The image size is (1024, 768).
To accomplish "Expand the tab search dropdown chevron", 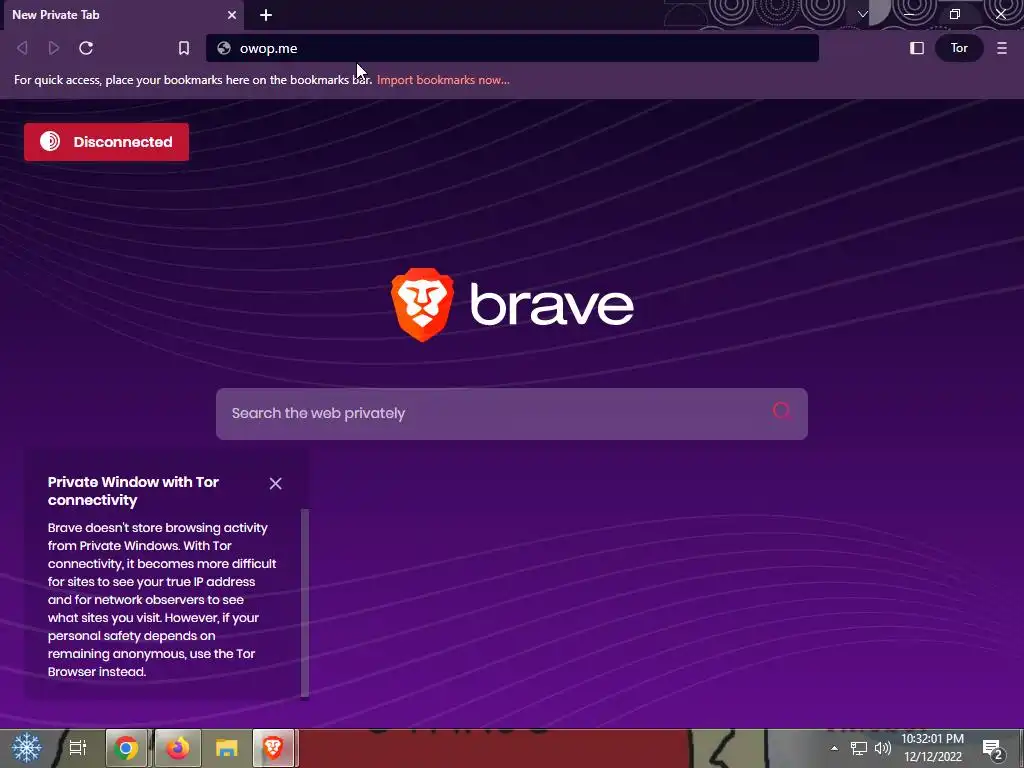I will tap(862, 14).
